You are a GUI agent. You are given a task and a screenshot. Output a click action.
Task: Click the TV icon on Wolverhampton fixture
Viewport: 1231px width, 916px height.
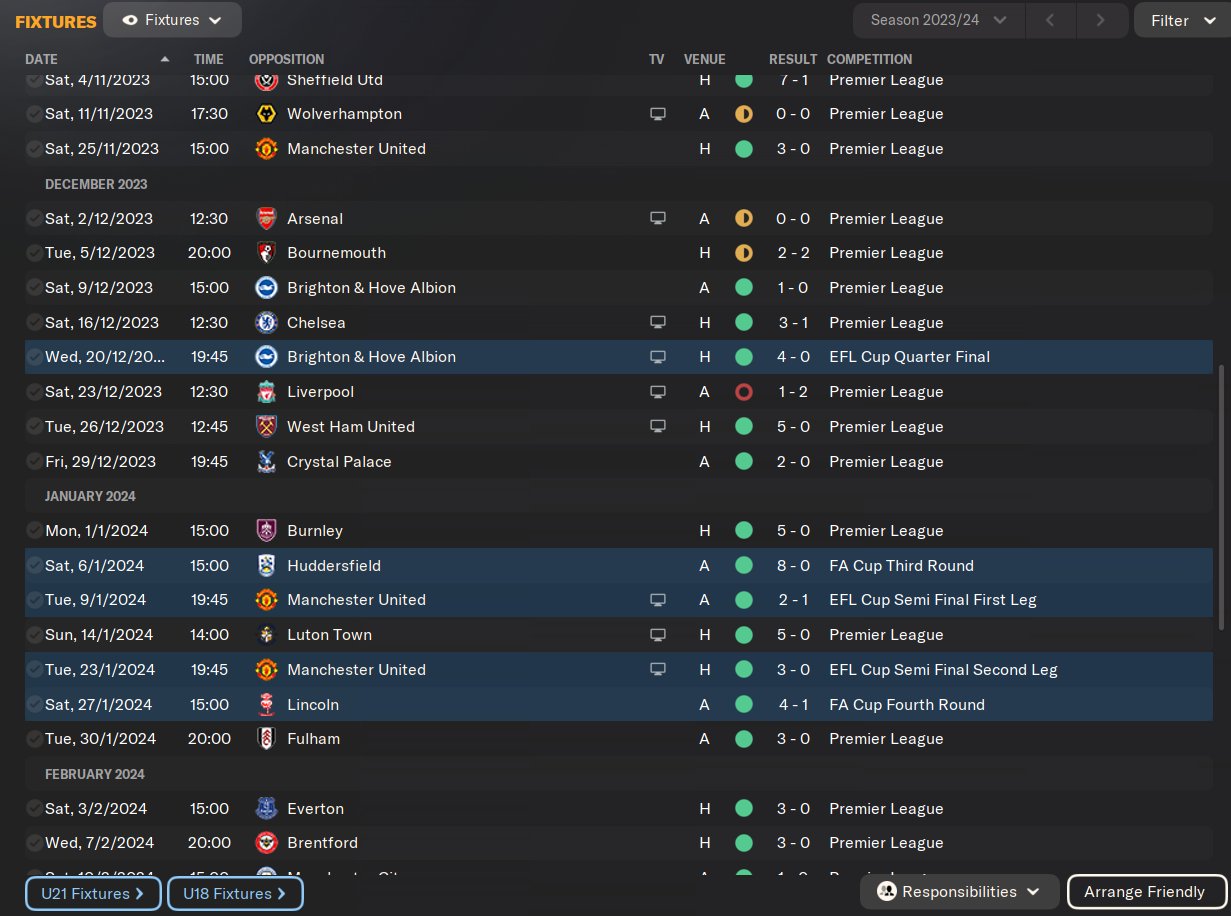pyautogui.click(x=657, y=114)
